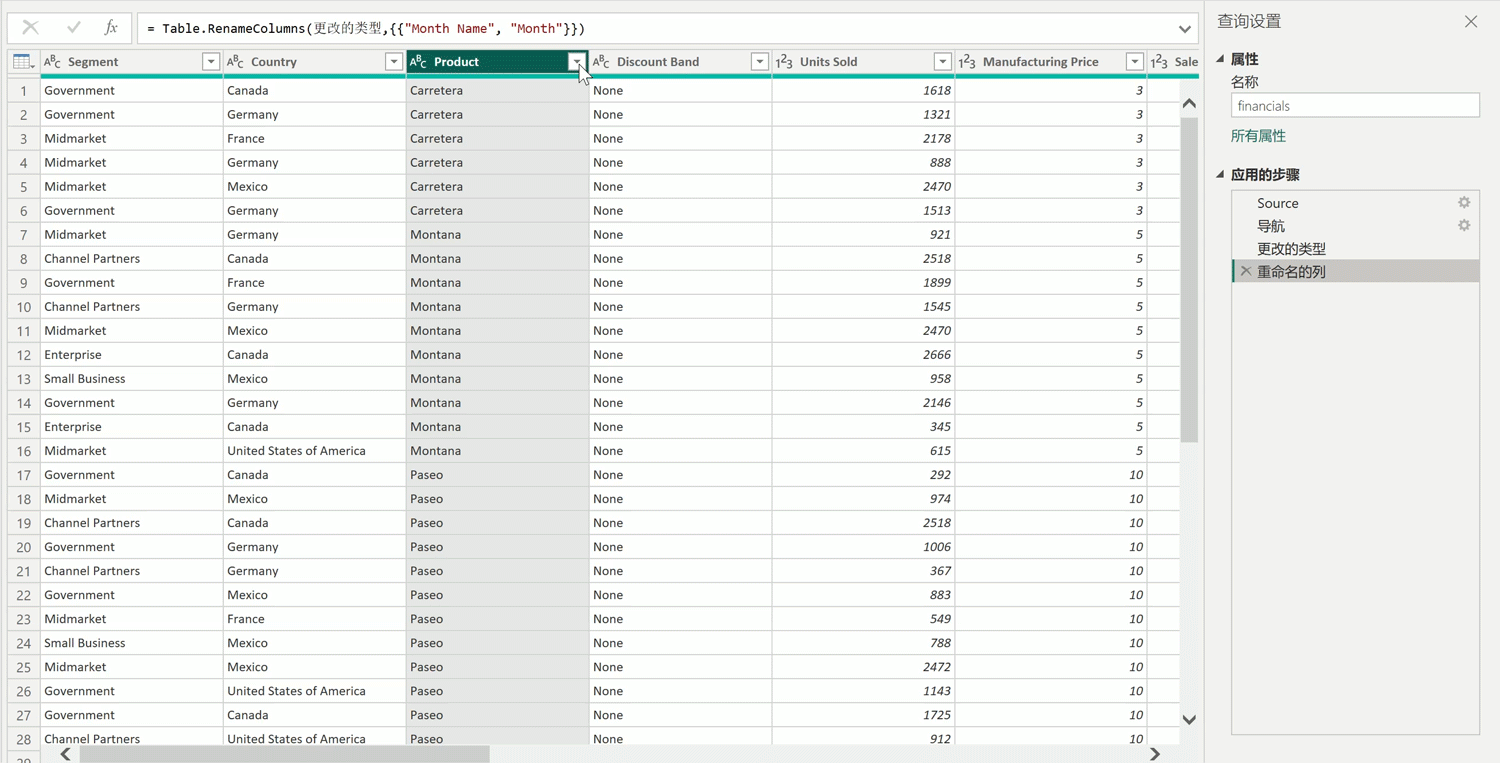Click the cancel X icon in formula bar
This screenshot has width=1500, height=763.
[x=30, y=28]
